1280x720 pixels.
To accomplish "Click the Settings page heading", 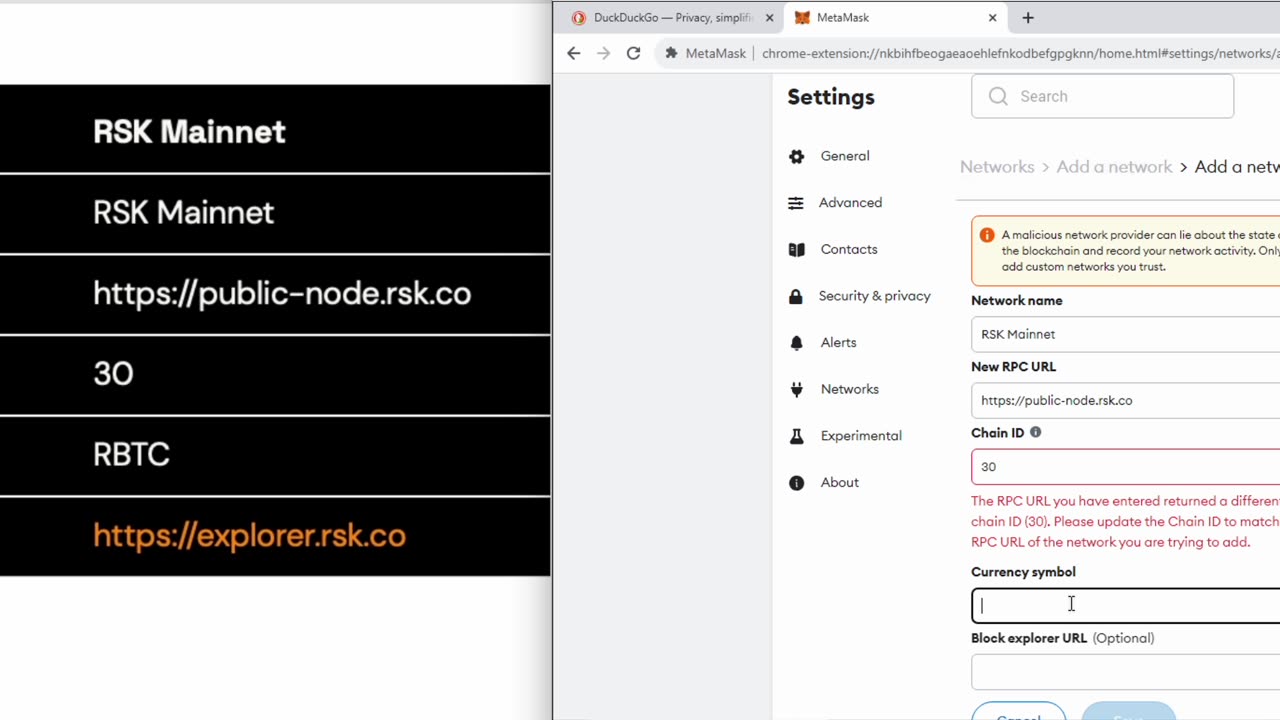I will pyautogui.click(x=831, y=97).
